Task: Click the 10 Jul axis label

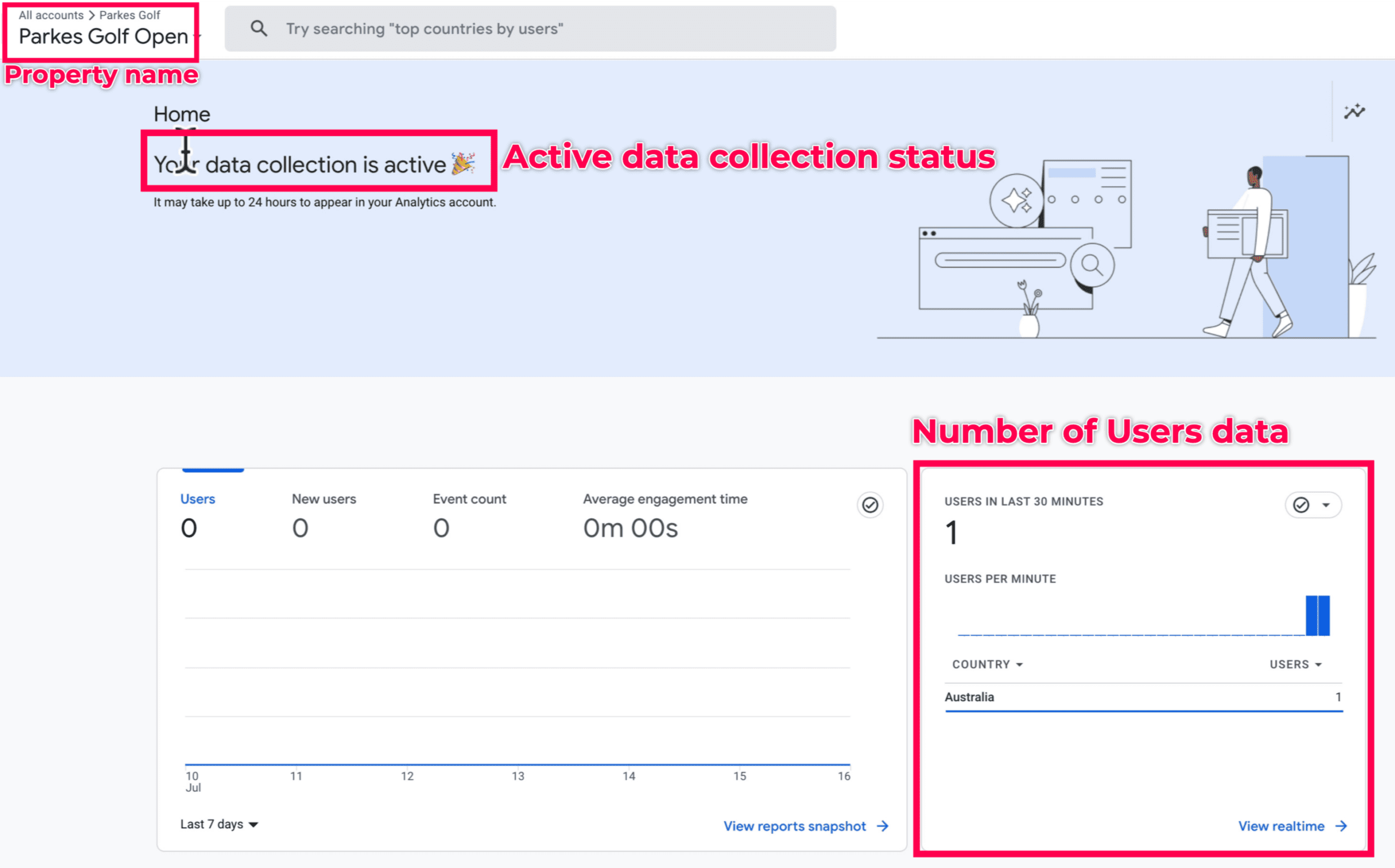Action: (193, 781)
